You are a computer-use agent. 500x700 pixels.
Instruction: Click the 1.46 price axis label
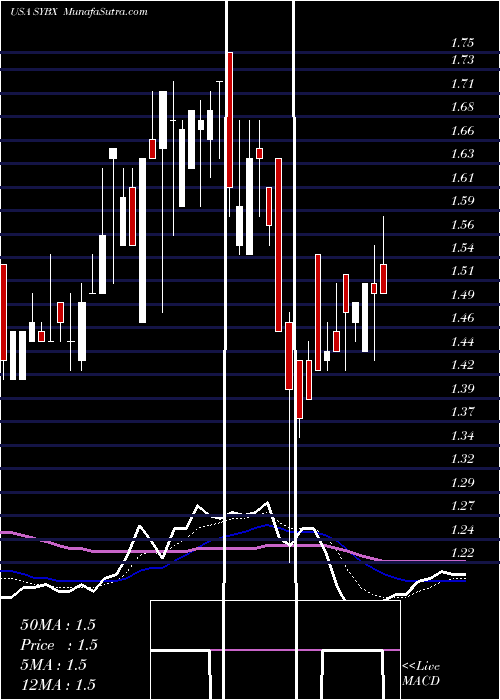[x=462, y=318]
